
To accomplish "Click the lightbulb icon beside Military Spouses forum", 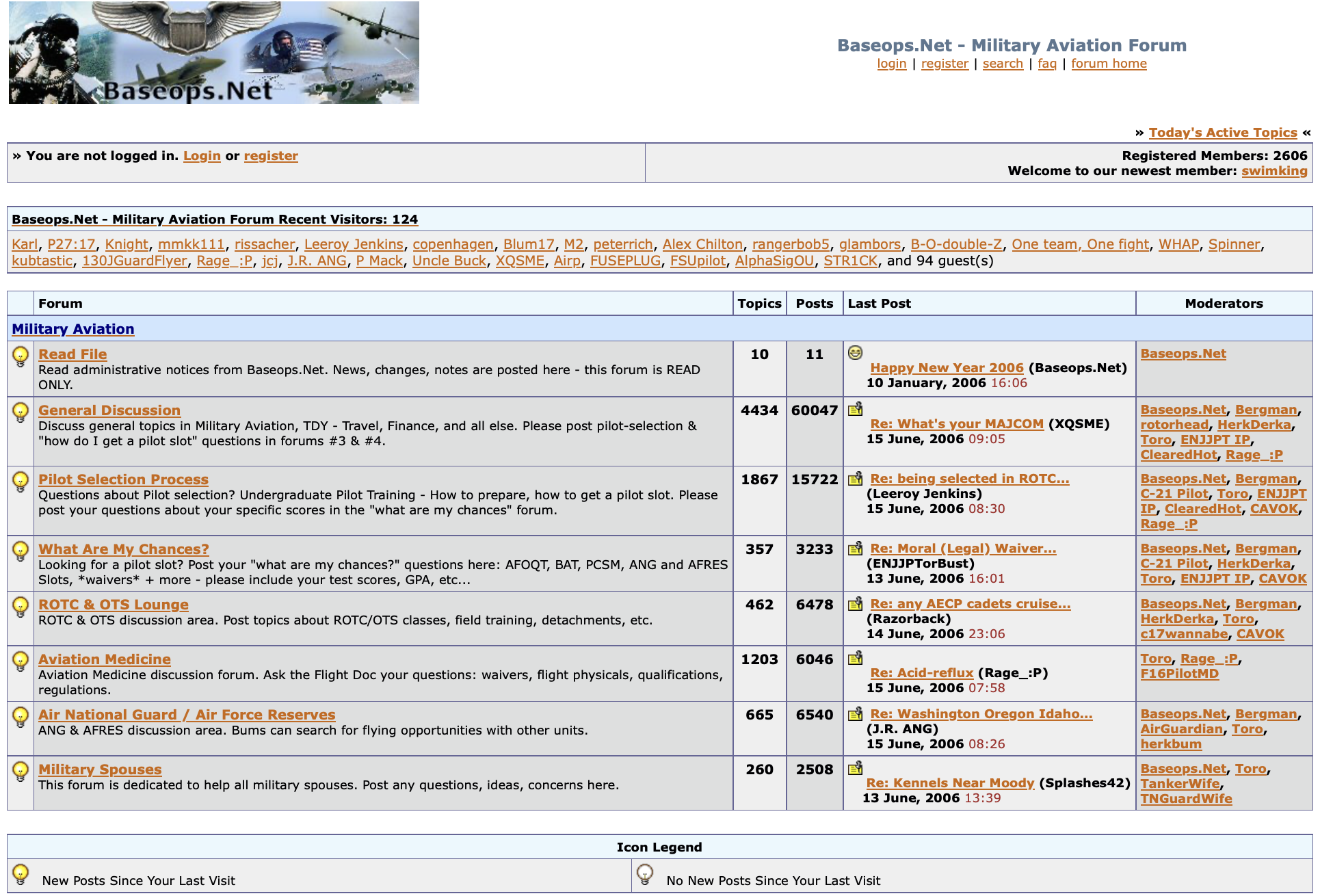I will pyautogui.click(x=21, y=771).
